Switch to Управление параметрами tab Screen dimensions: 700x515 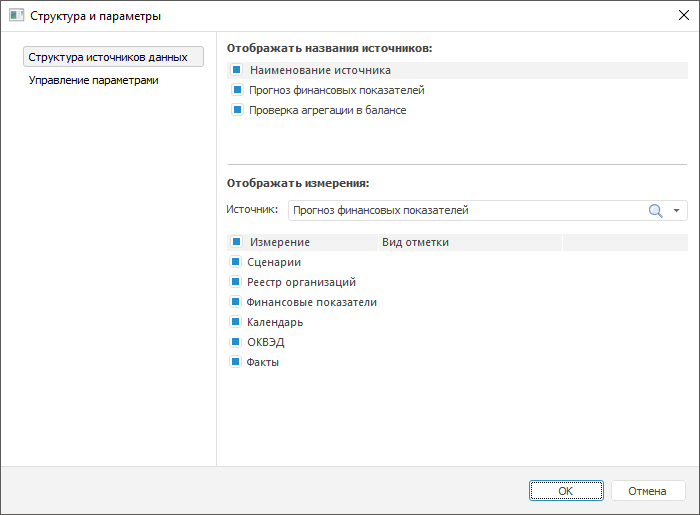[x=94, y=80]
